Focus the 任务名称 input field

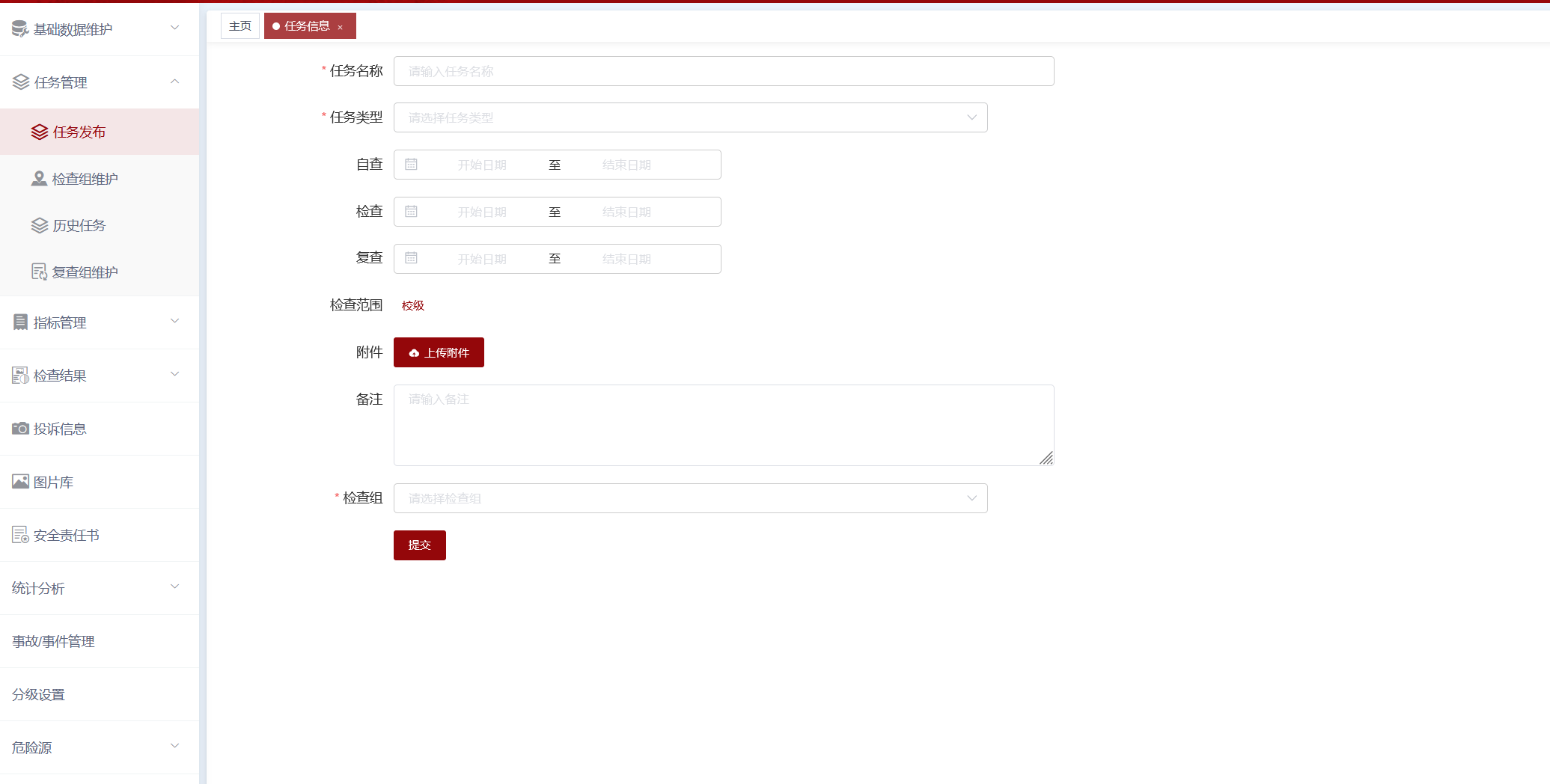(x=724, y=71)
